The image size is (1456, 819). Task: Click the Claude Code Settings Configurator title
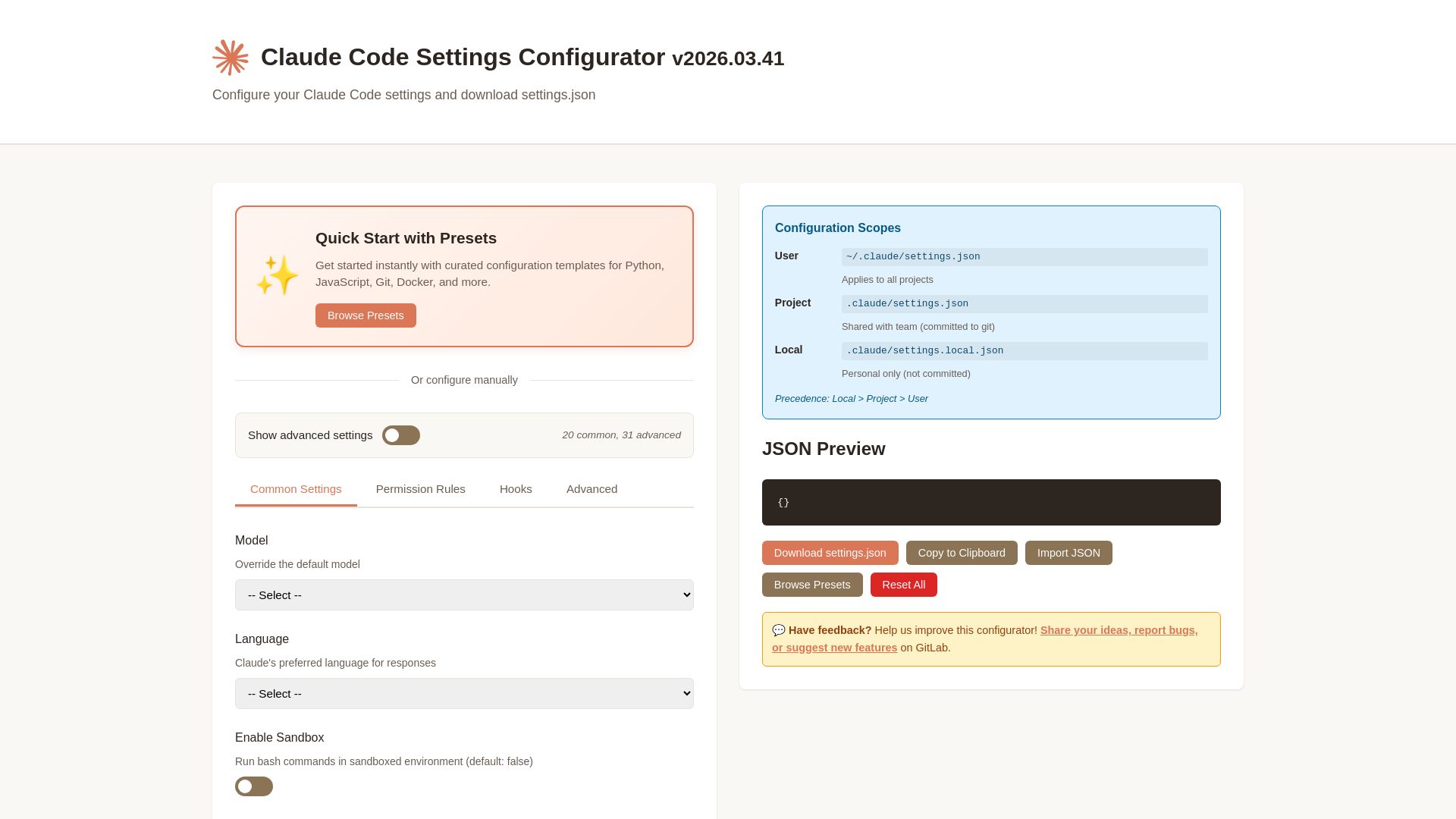522,58
